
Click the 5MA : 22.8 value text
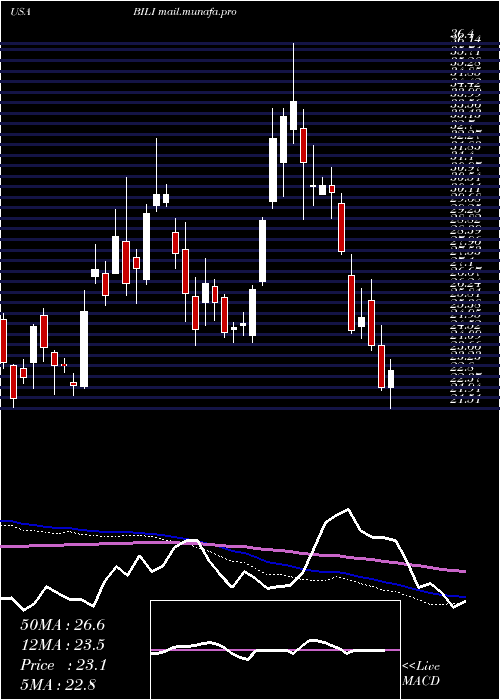tap(58, 684)
